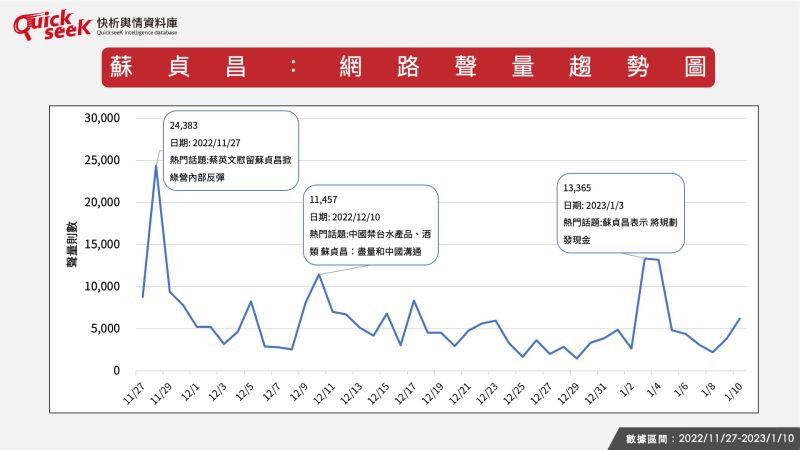Click the x-axis date label 12/25
Screen dimensions: 800x450
coord(513,393)
